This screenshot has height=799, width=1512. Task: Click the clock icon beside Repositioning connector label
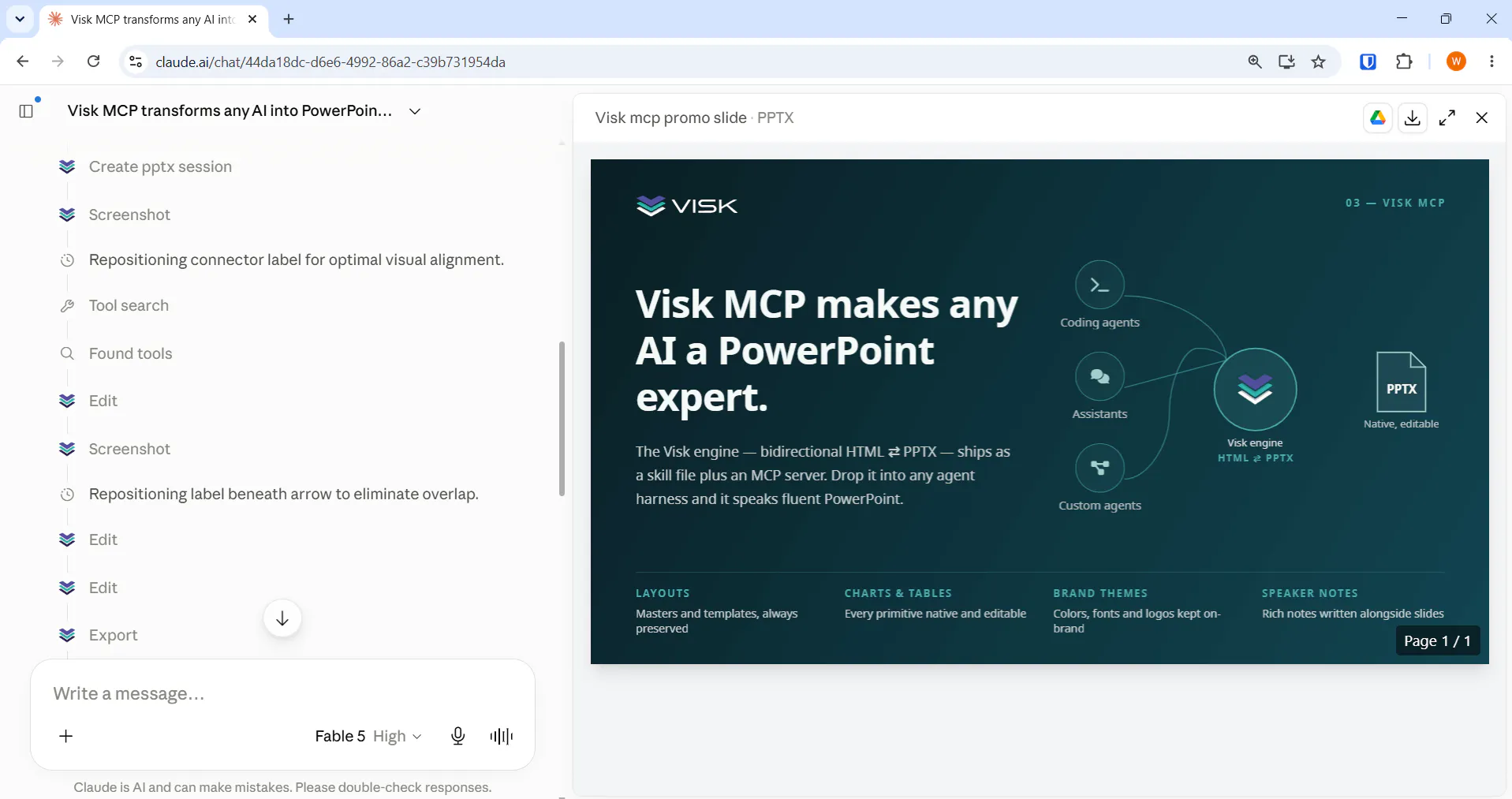click(x=67, y=260)
